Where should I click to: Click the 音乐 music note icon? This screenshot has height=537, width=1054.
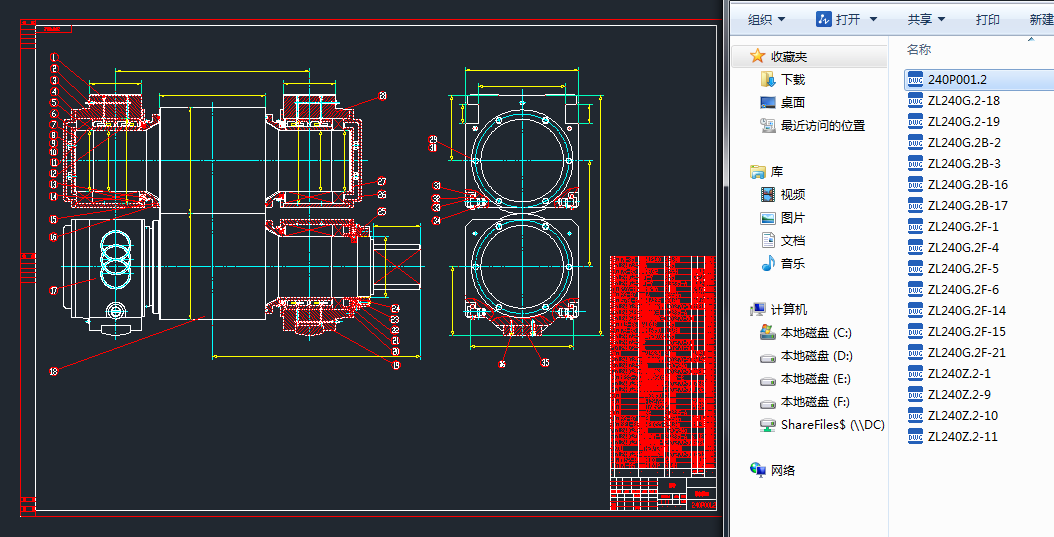768,263
